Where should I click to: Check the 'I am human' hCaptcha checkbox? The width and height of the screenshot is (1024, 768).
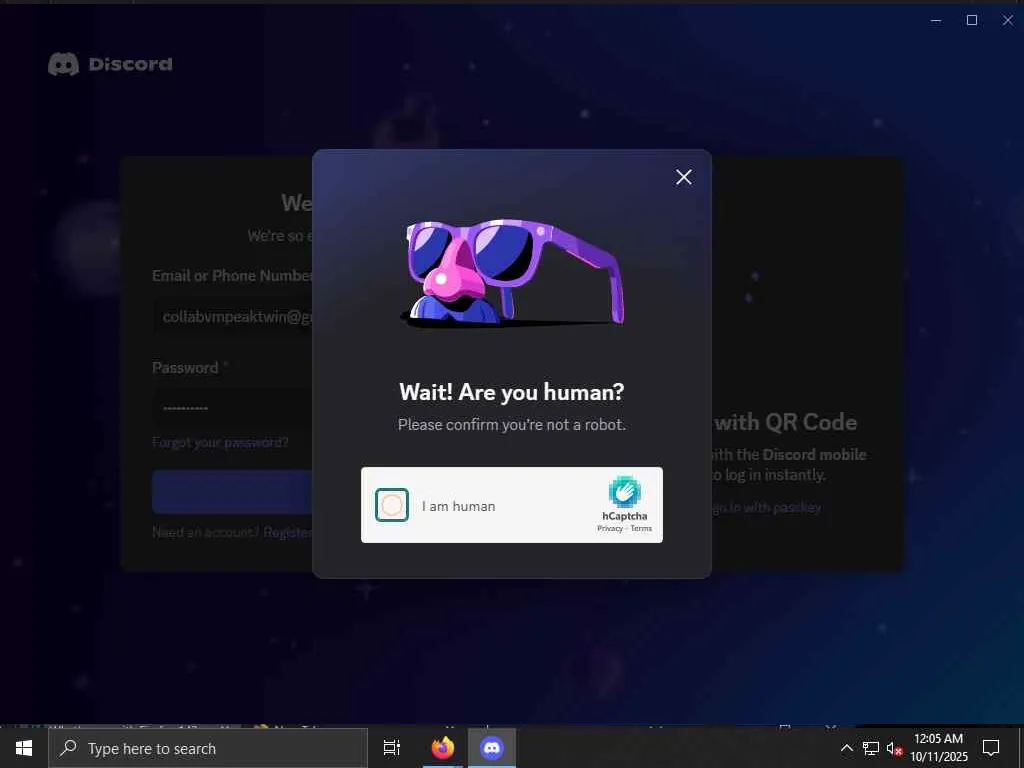tap(392, 505)
